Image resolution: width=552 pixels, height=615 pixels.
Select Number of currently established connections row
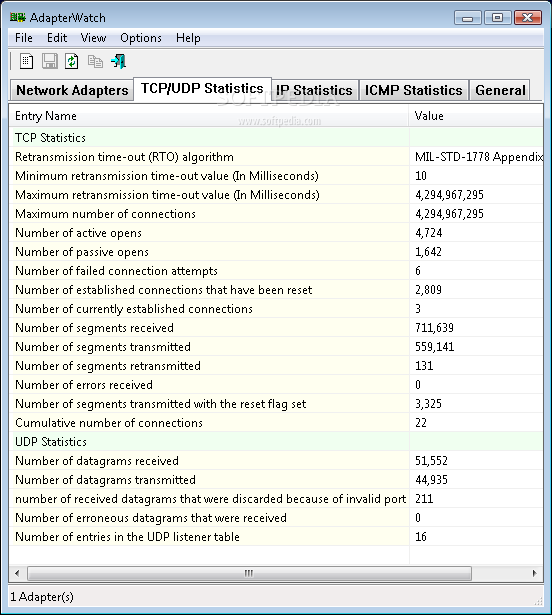point(276,309)
